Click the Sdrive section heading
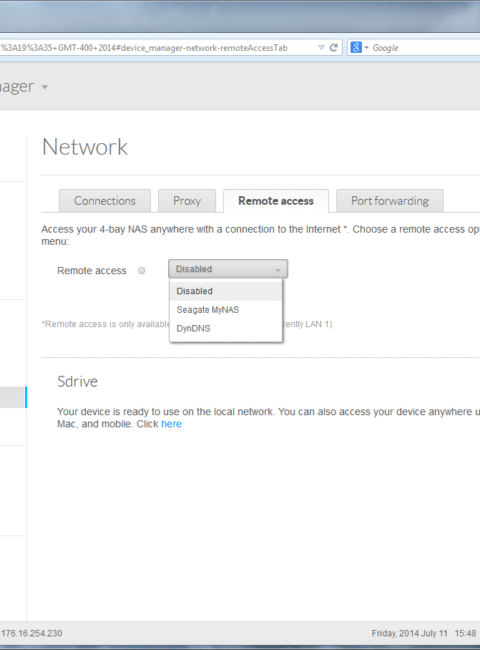Screen dimensions: 480x650 [x=78, y=381]
